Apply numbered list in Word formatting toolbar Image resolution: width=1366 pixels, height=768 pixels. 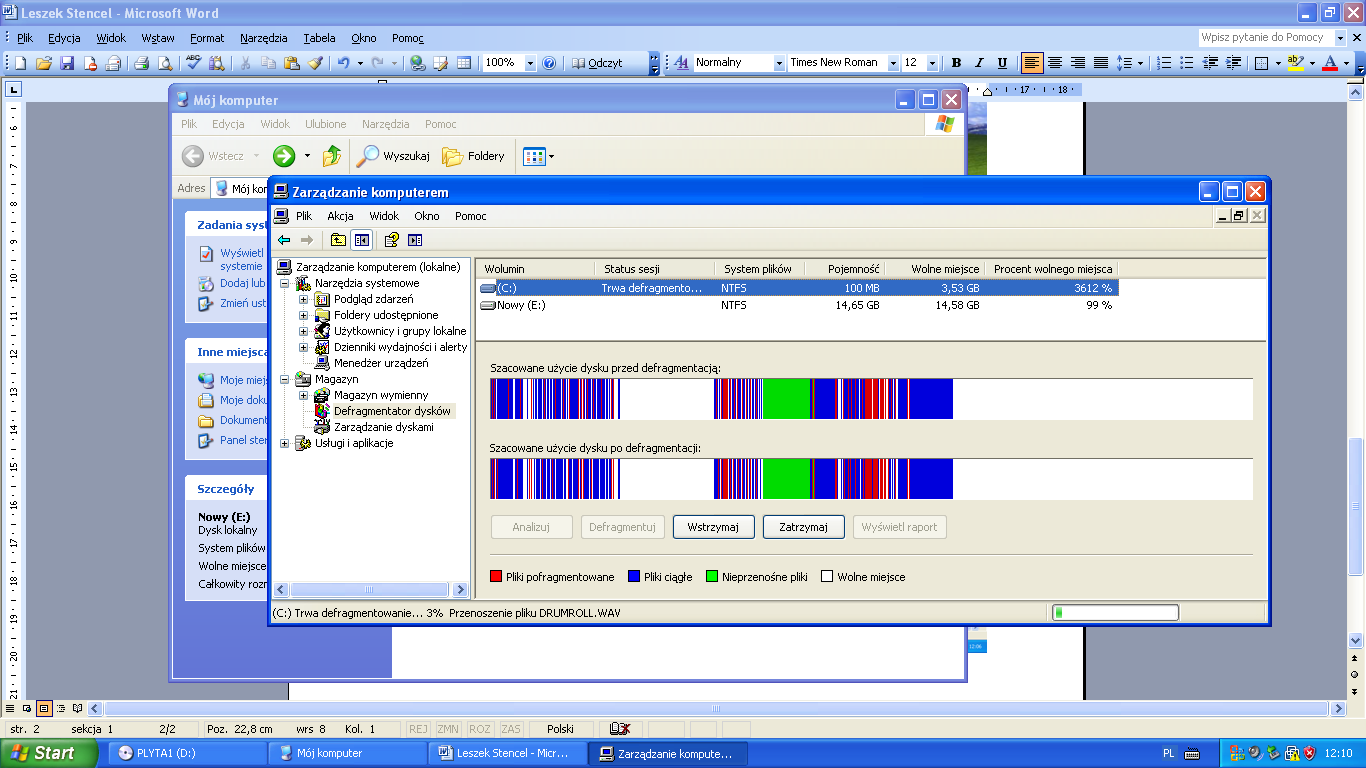point(1164,63)
